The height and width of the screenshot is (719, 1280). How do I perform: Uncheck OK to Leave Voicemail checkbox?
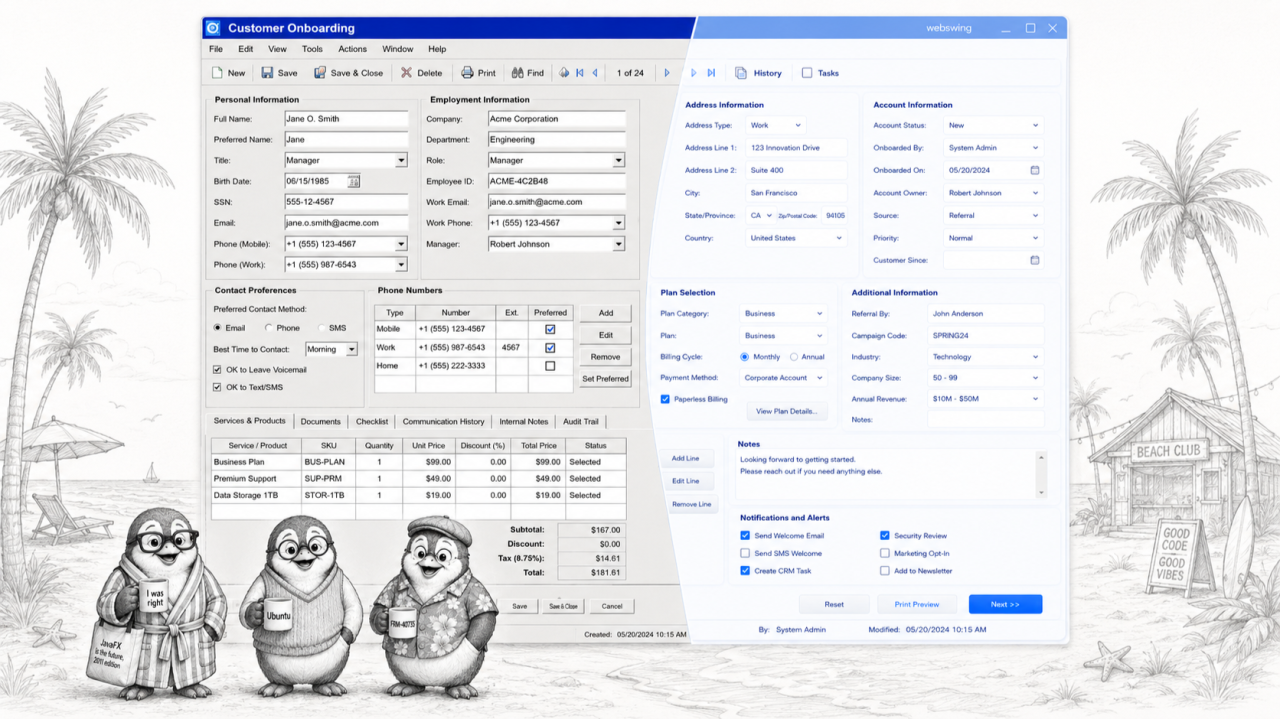(x=218, y=370)
